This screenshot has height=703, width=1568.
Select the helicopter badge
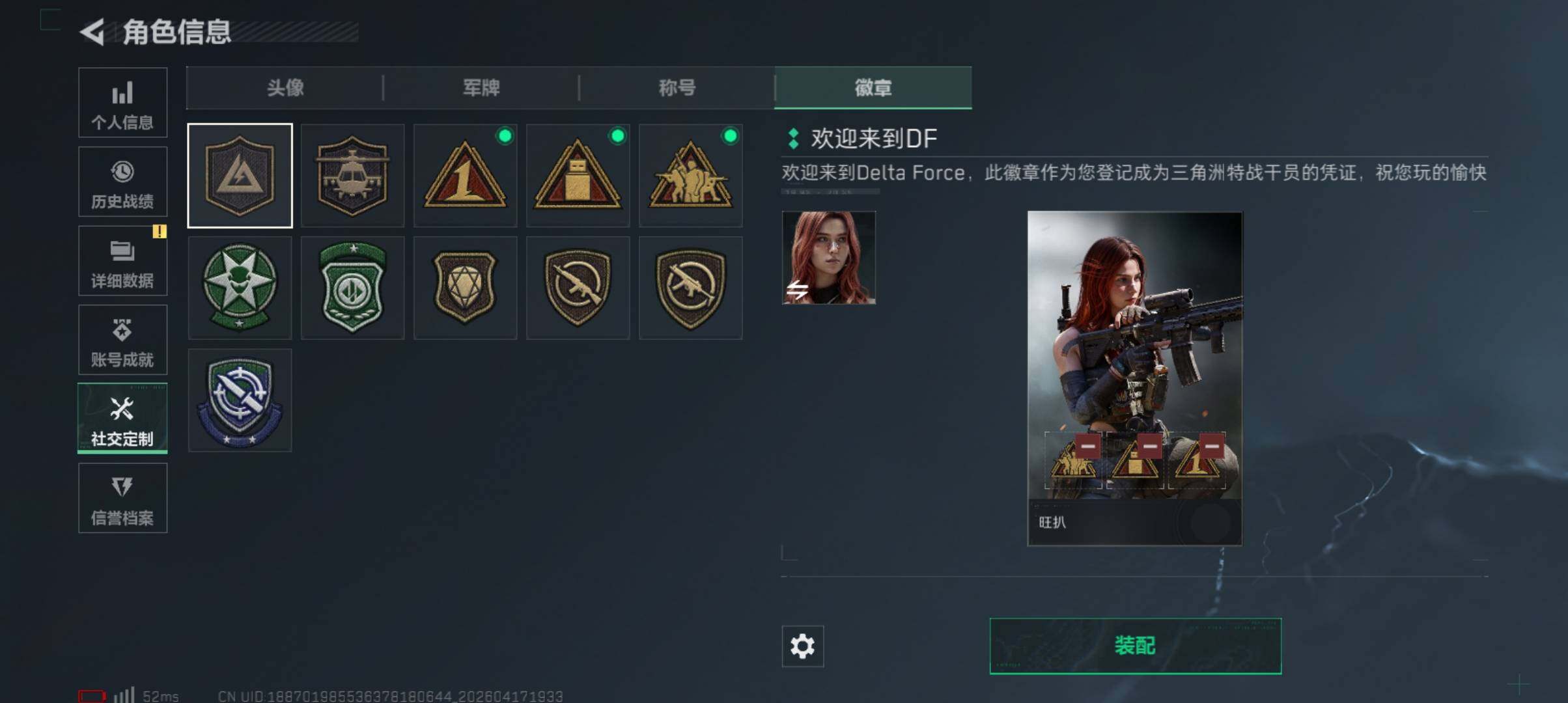[352, 176]
